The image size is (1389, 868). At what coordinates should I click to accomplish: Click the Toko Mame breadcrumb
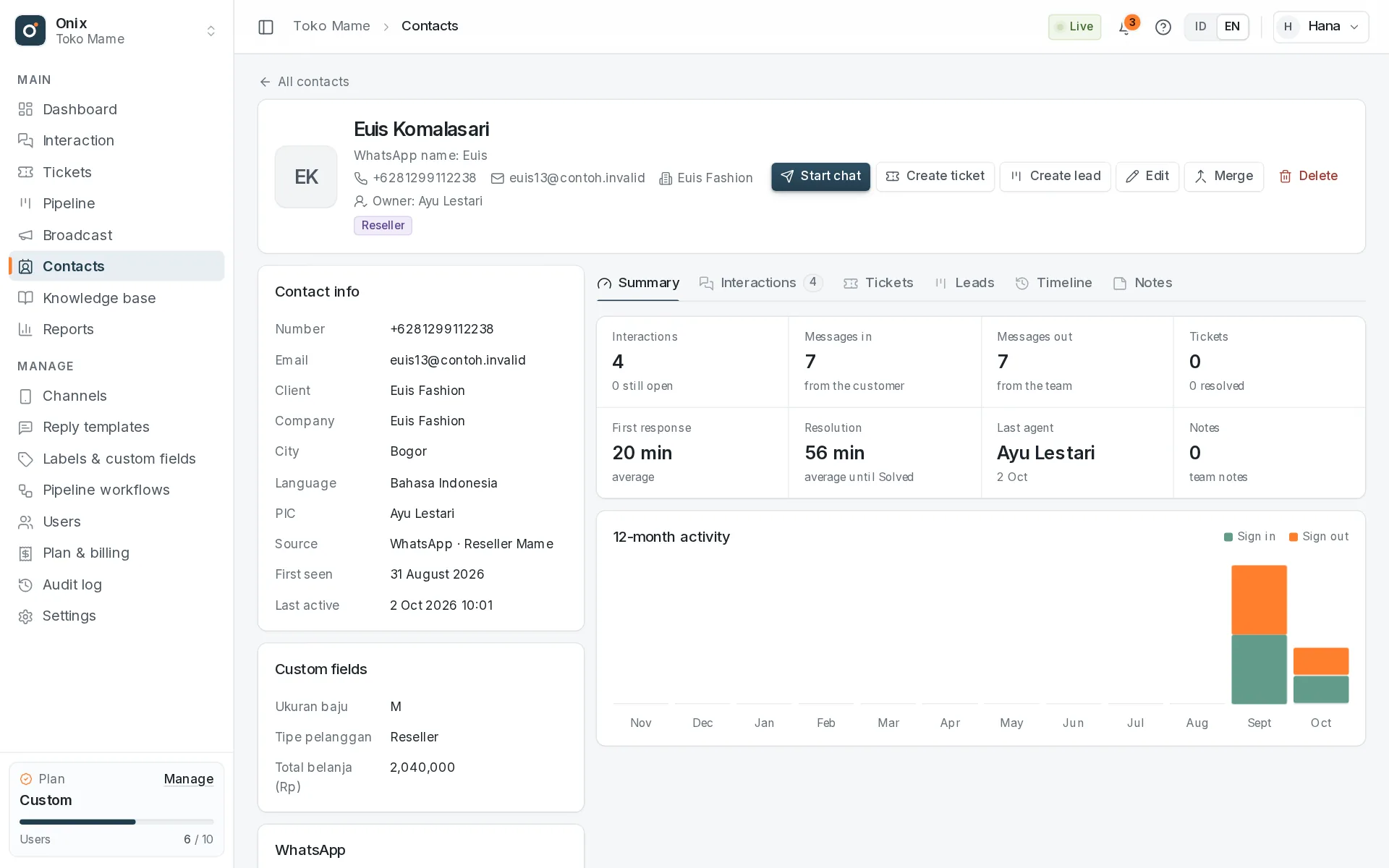coord(331,26)
